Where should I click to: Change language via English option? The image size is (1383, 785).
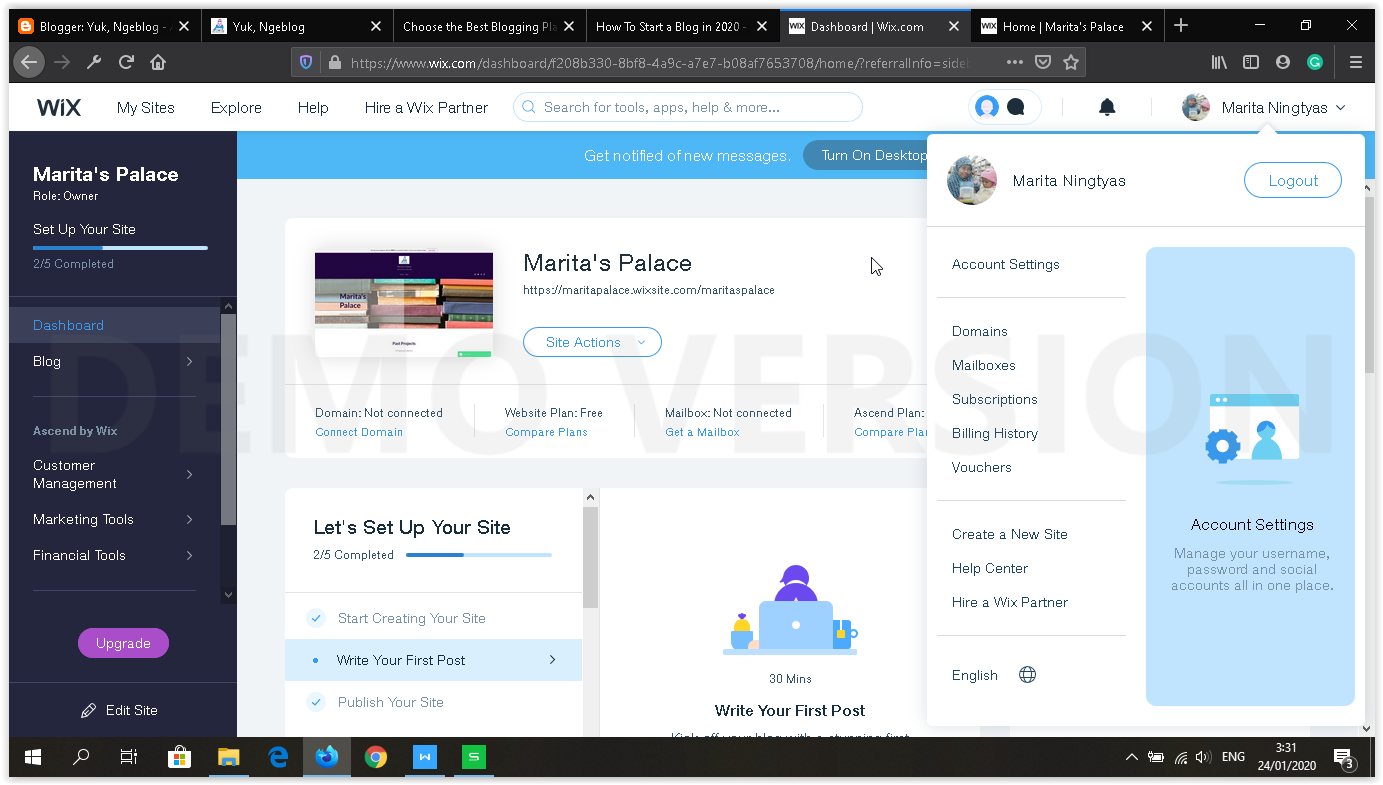[975, 675]
